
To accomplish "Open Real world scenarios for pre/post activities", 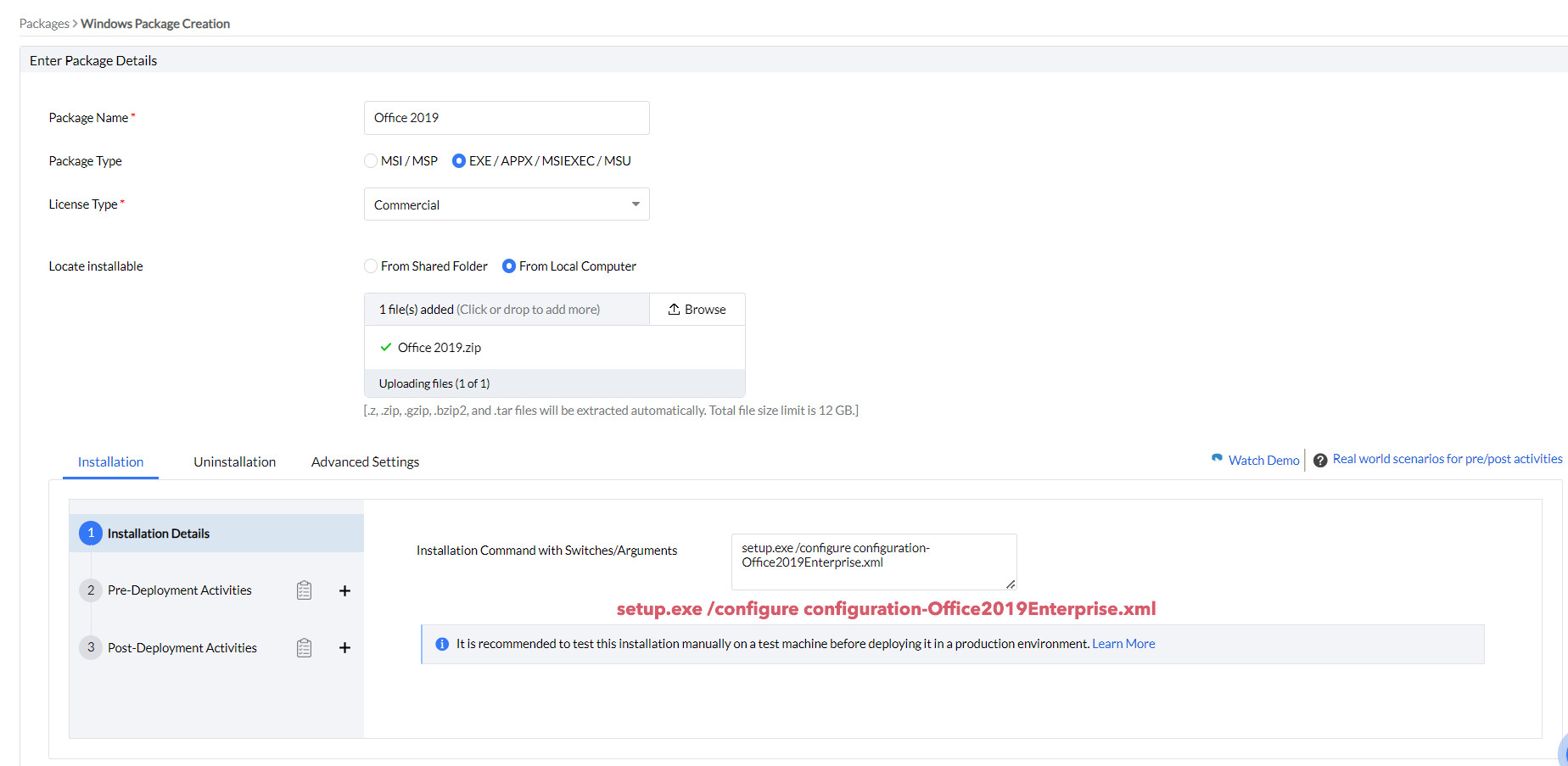I will pos(1448,459).
